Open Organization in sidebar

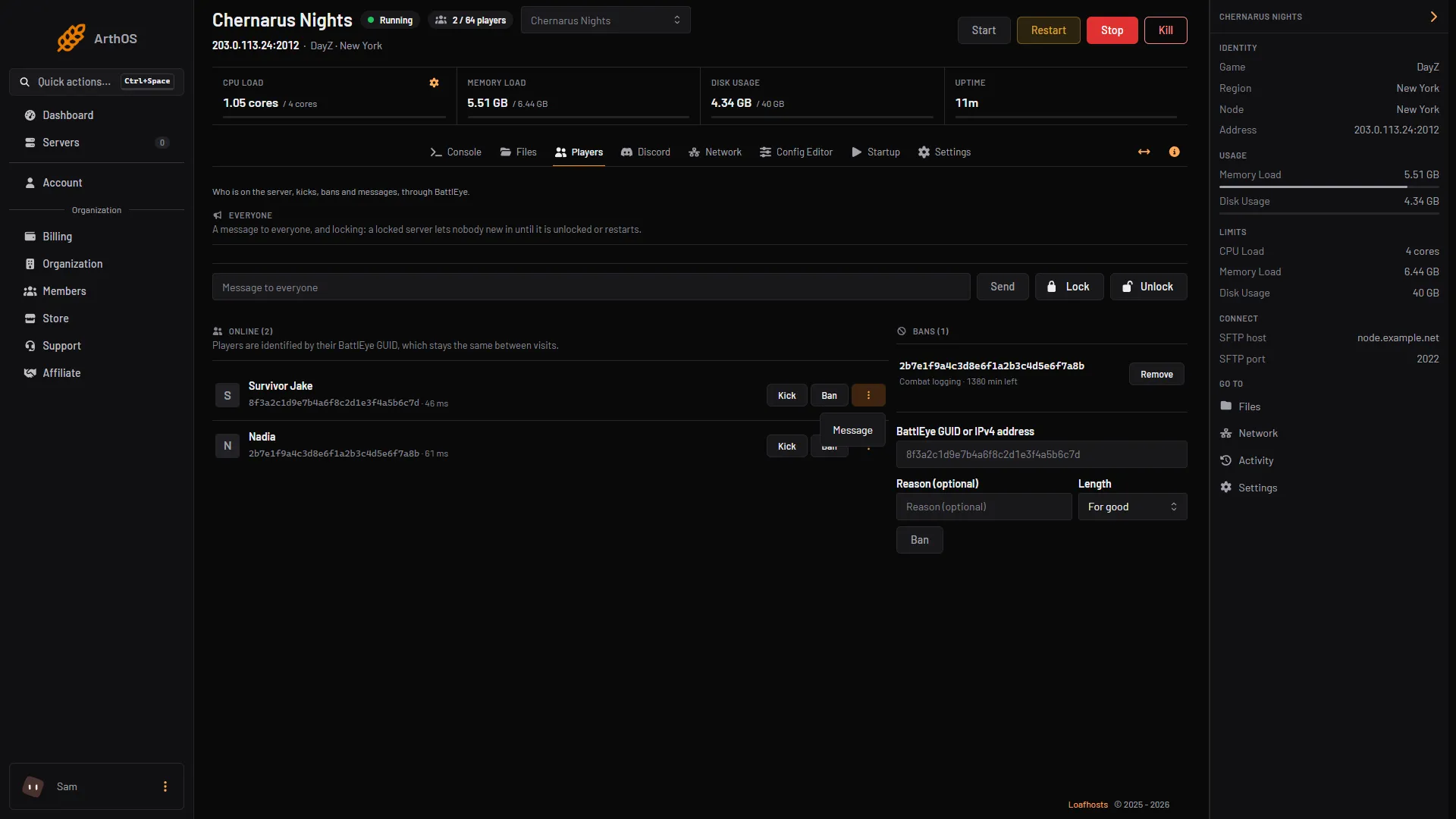(96, 264)
